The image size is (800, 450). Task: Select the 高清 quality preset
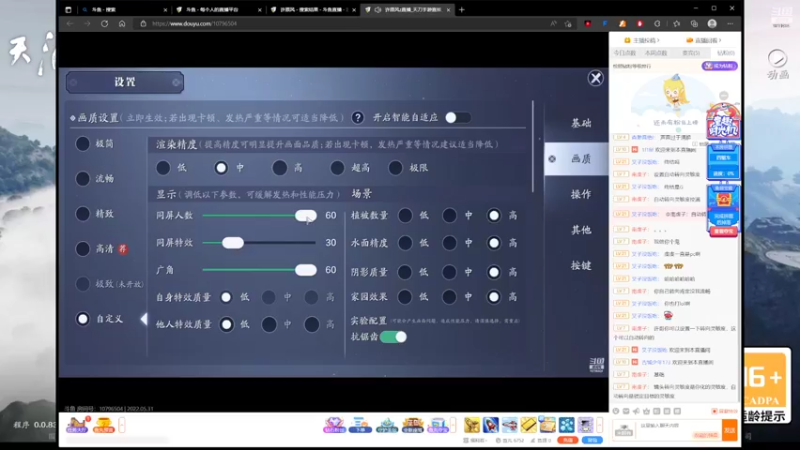click(83, 249)
